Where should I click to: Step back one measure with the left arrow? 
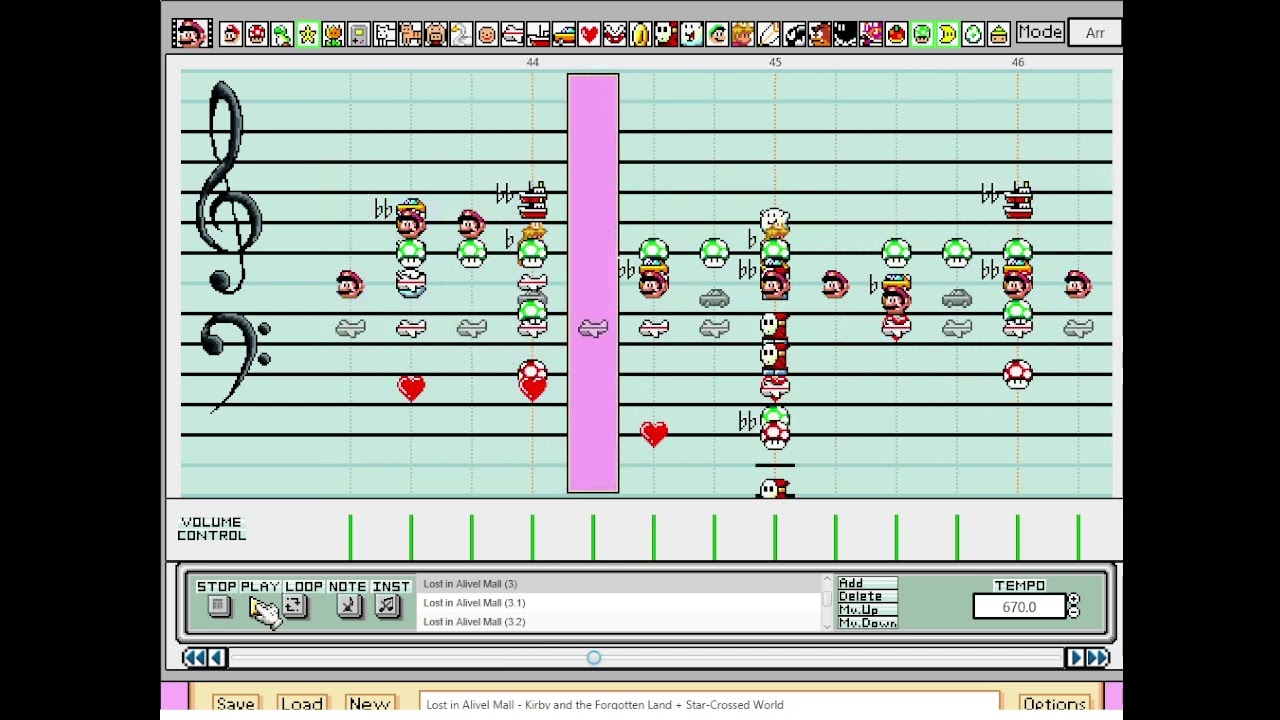[217, 657]
